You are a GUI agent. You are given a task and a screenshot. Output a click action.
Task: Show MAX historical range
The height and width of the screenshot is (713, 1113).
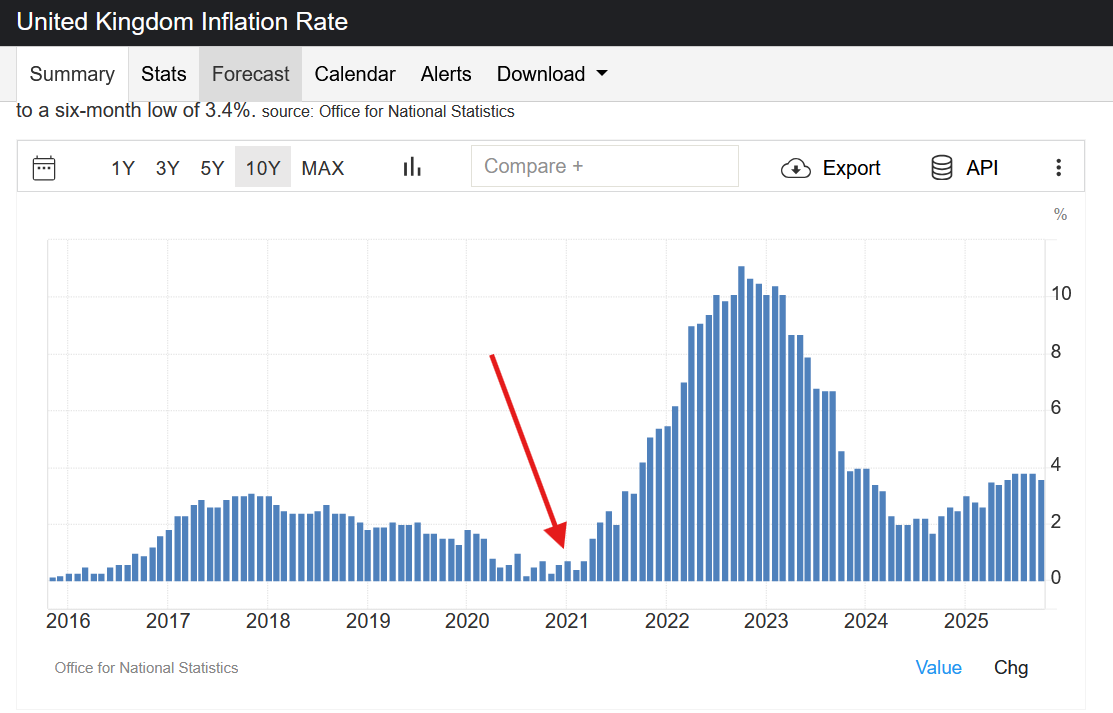323,168
